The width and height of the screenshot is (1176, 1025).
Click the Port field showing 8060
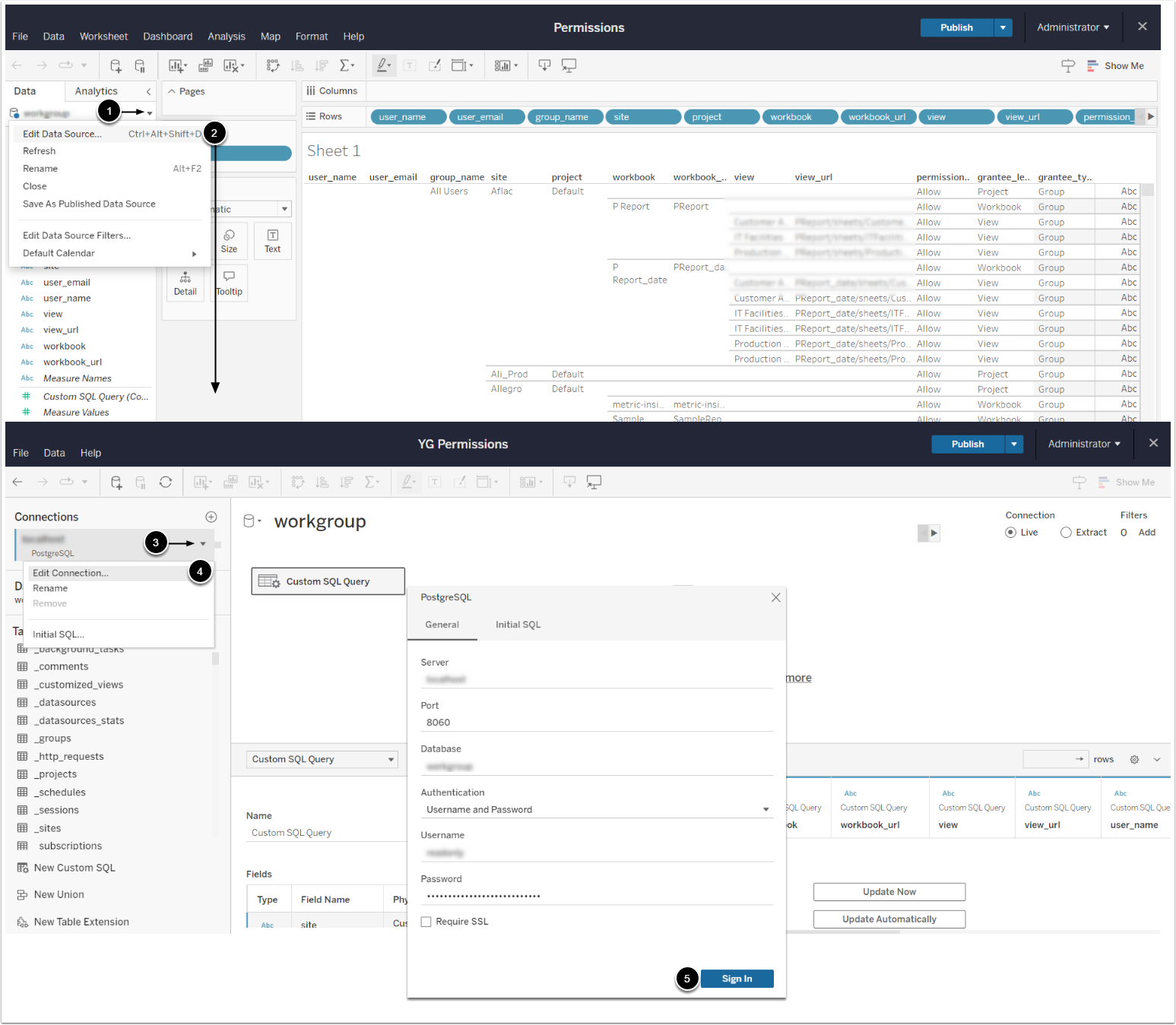(597, 723)
